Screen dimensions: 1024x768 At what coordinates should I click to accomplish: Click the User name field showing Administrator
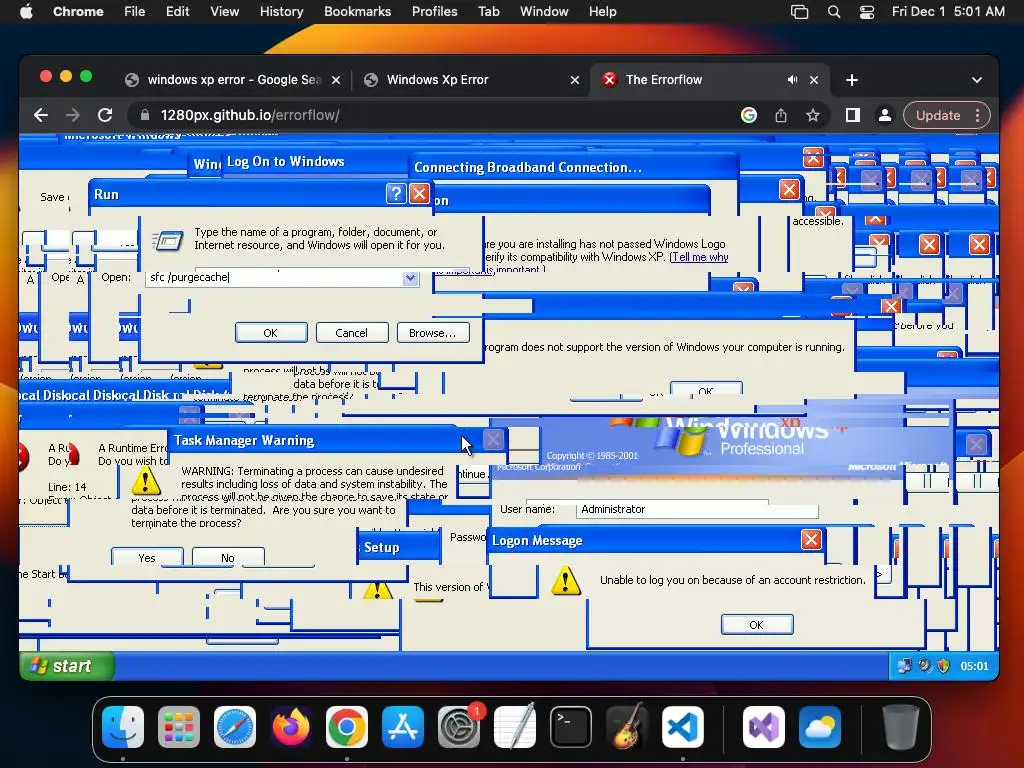point(697,509)
